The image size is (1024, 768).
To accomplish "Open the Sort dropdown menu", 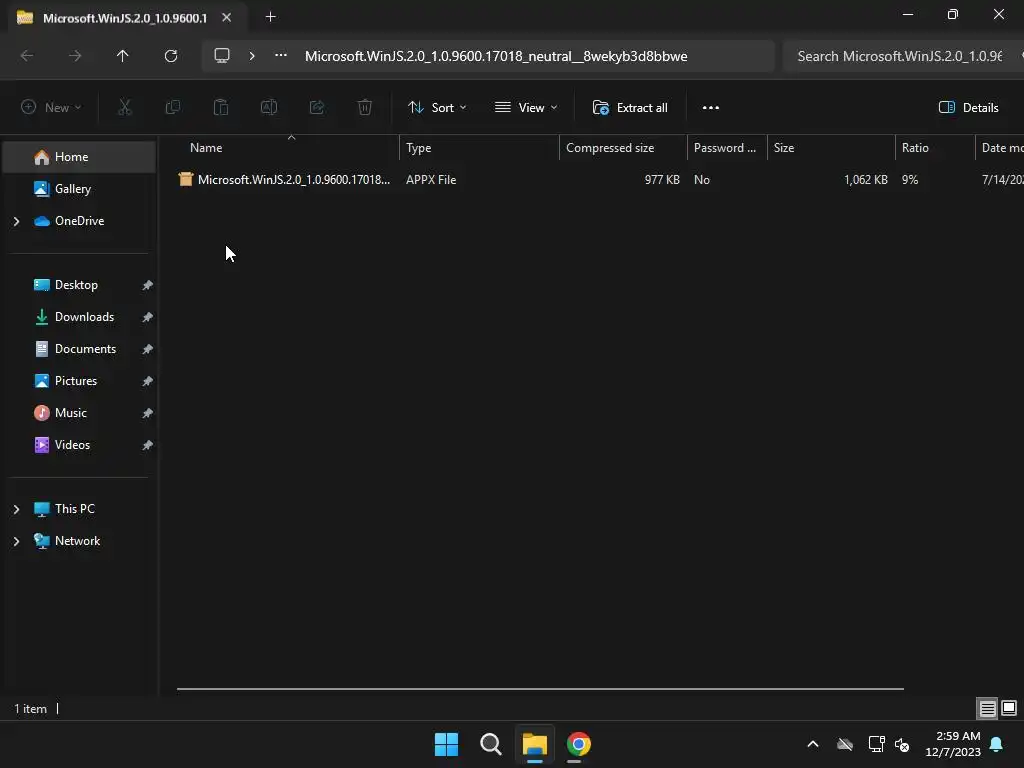I will [x=437, y=108].
